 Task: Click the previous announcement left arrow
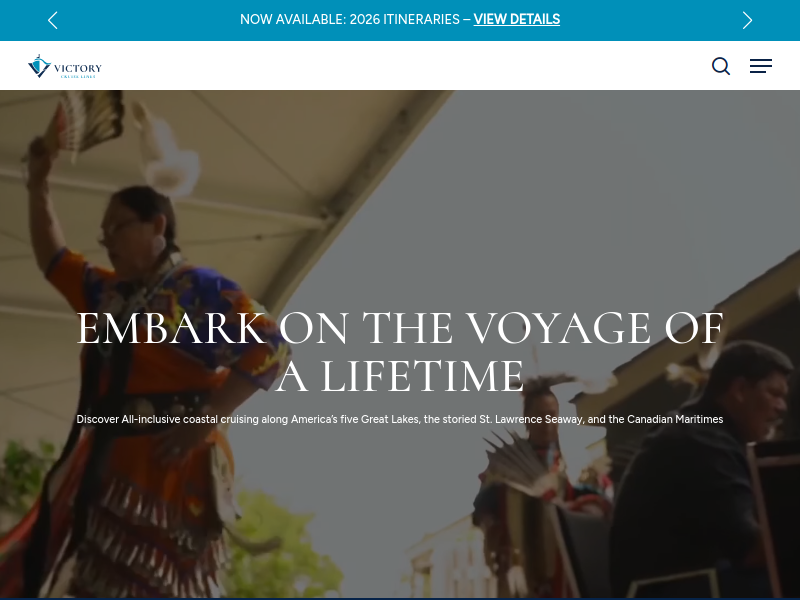click(x=53, y=20)
